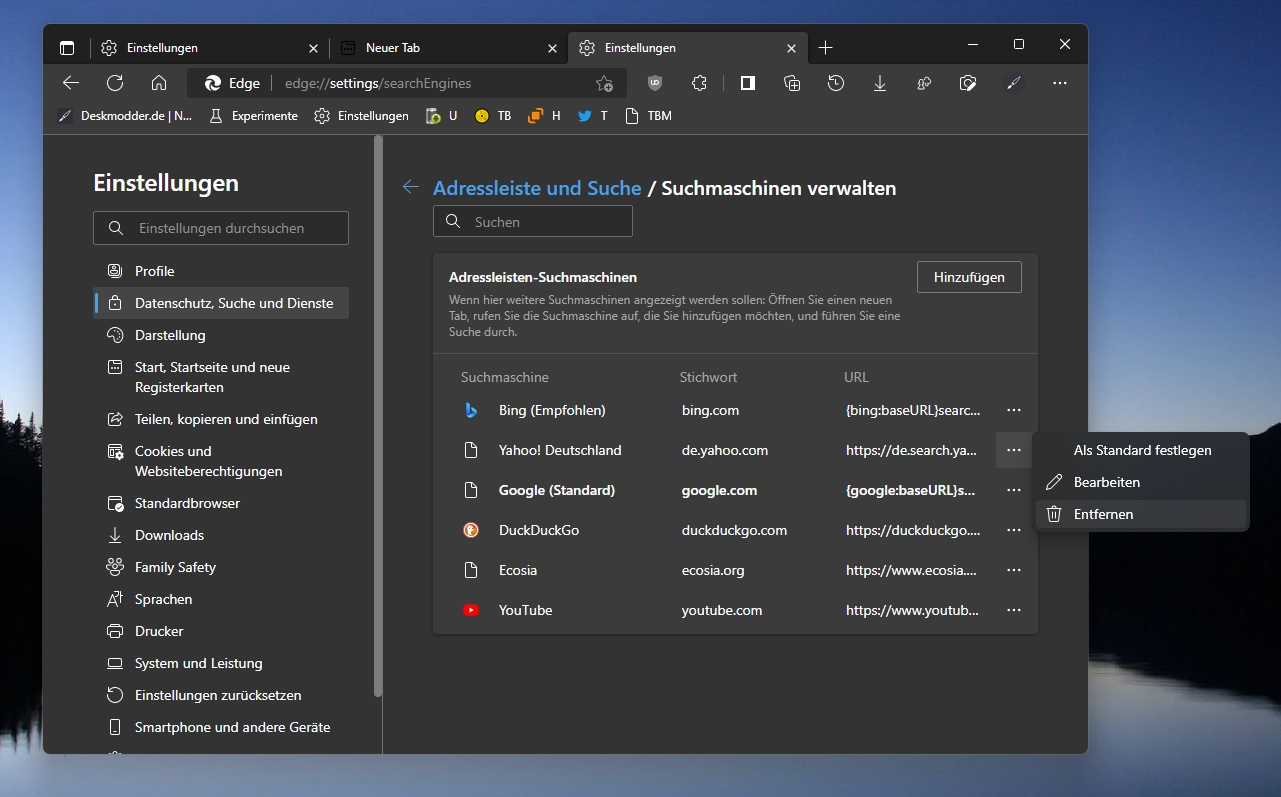Open Profile settings section
This screenshot has width=1281, height=797.
click(221, 271)
